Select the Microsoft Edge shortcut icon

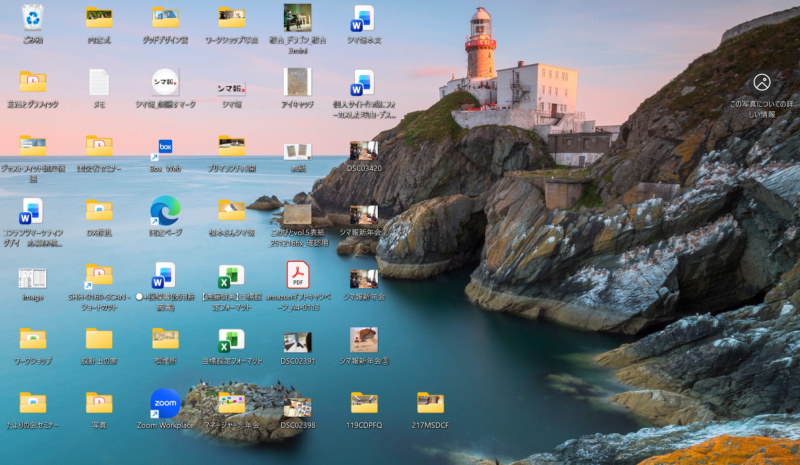pyautogui.click(x=165, y=210)
